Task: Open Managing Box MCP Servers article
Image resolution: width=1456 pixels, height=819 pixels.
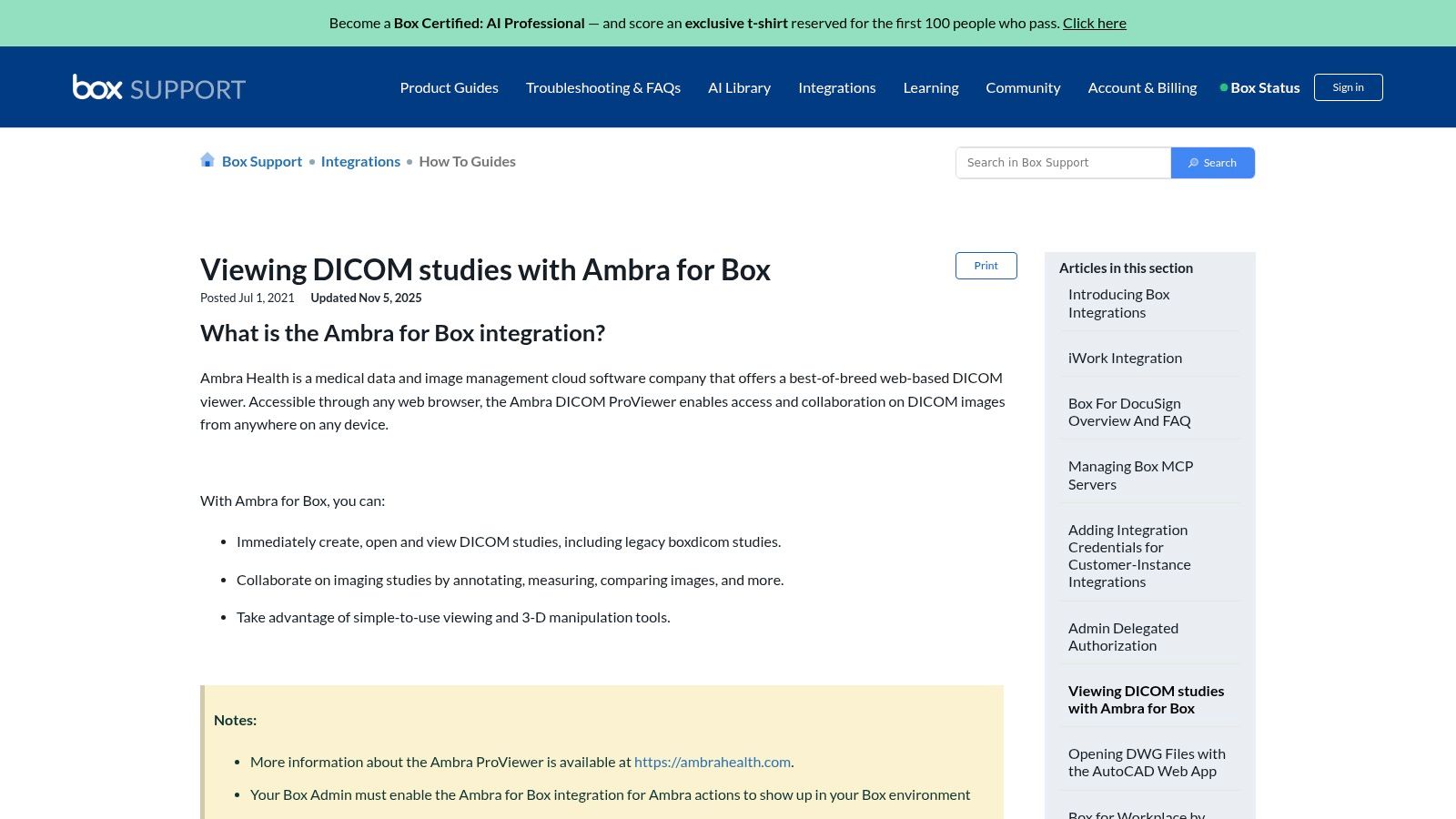Action: pos(1130,475)
